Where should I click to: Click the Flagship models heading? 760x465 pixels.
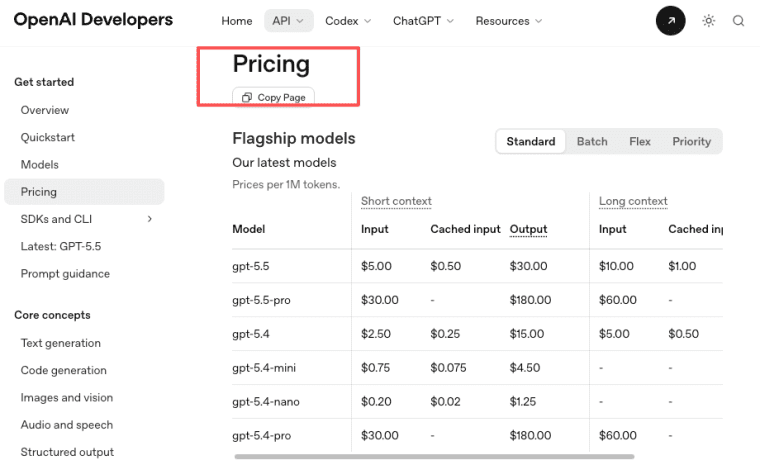pos(294,138)
